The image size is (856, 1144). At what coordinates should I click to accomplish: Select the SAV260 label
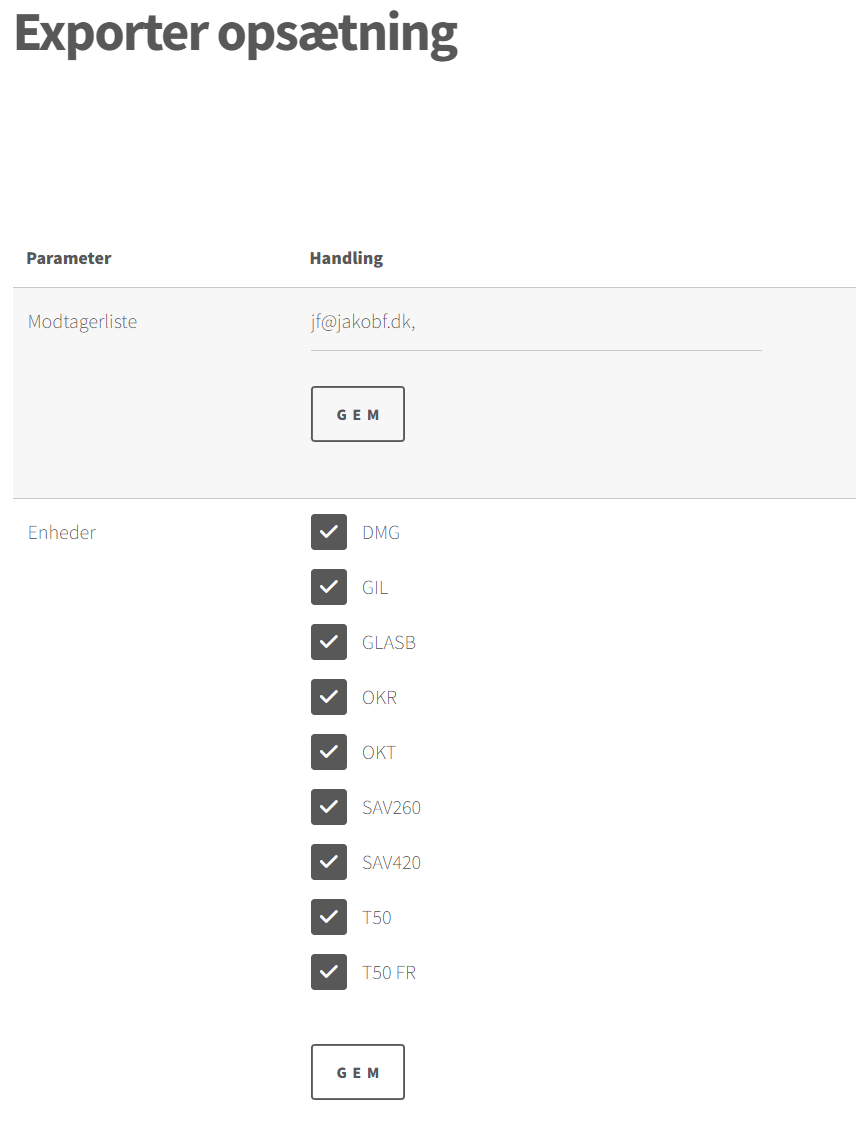click(391, 808)
